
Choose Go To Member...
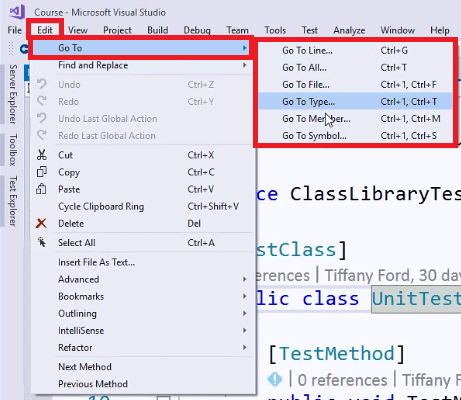(x=355, y=118)
